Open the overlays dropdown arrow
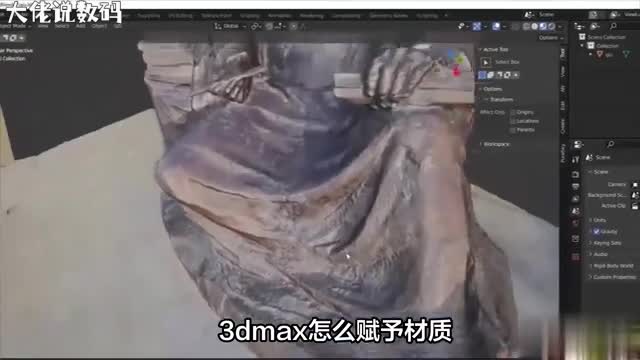This screenshot has height=360, width=640. (504, 26)
